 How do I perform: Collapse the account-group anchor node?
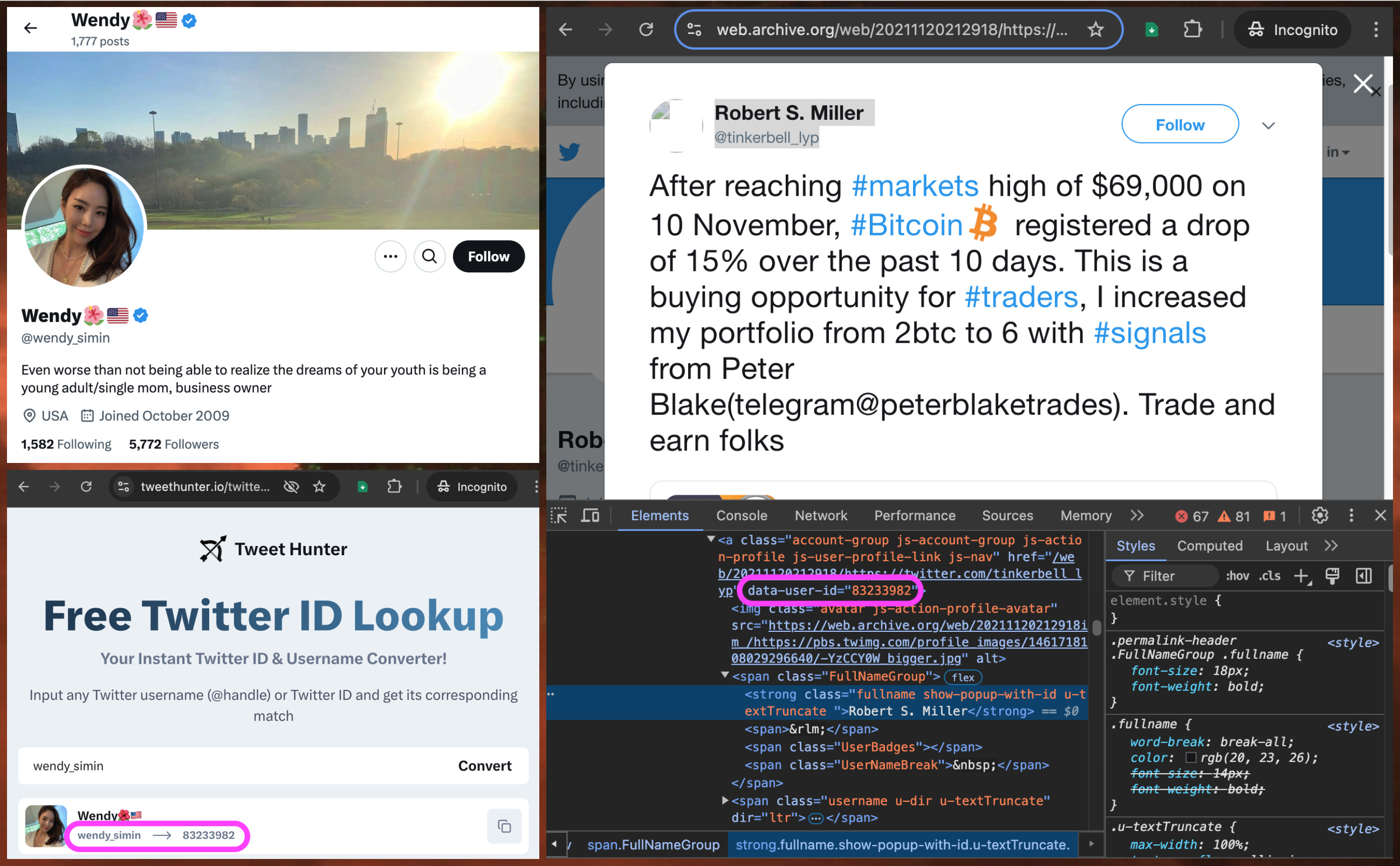pos(711,540)
